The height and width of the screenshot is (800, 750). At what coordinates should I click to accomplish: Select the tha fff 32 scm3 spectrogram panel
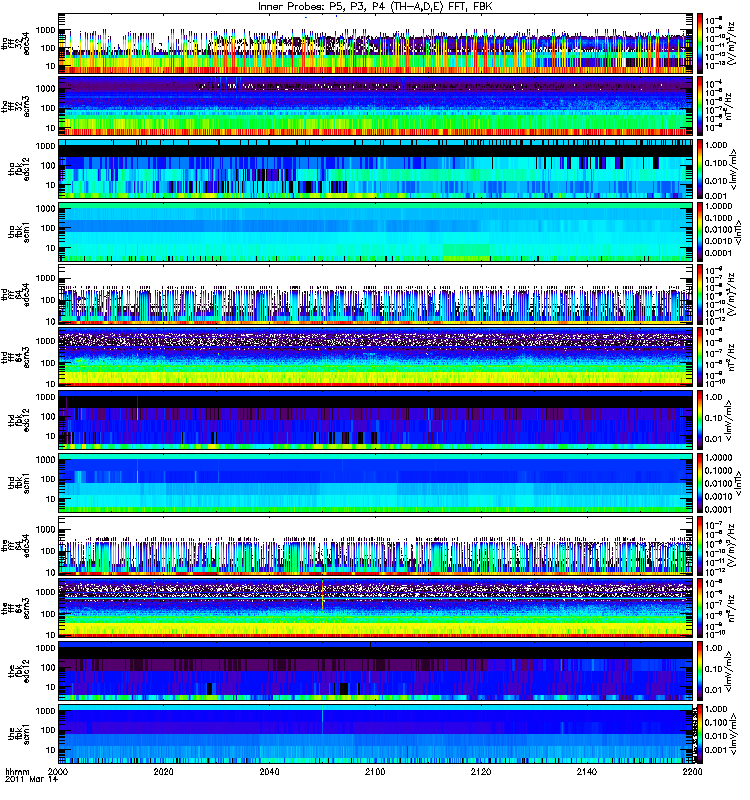[x=376, y=106]
